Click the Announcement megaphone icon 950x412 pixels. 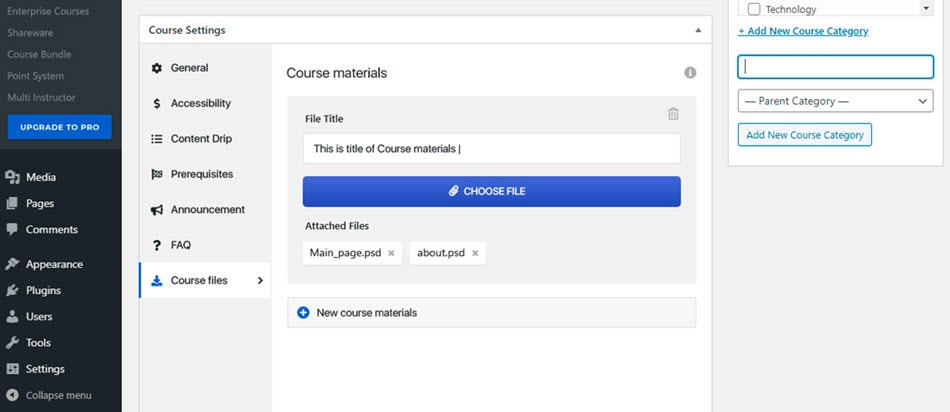pyautogui.click(x=157, y=210)
